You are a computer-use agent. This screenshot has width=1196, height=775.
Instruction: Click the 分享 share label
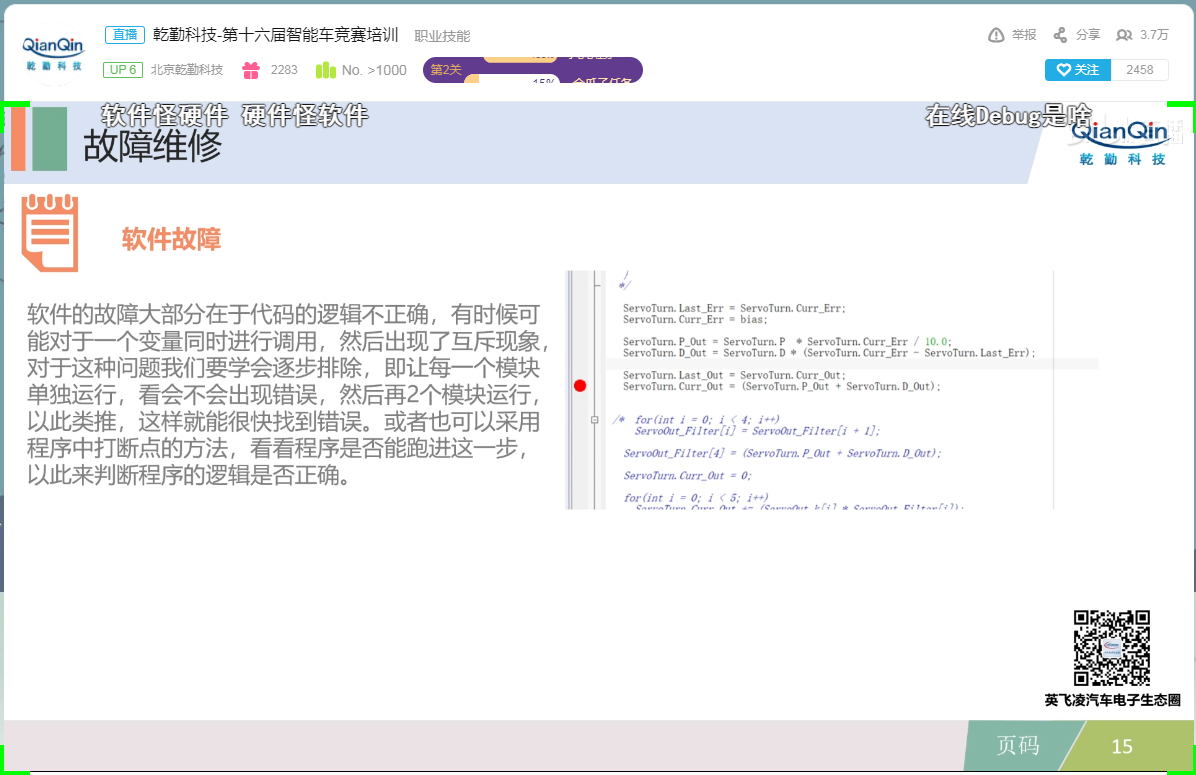pos(1088,35)
